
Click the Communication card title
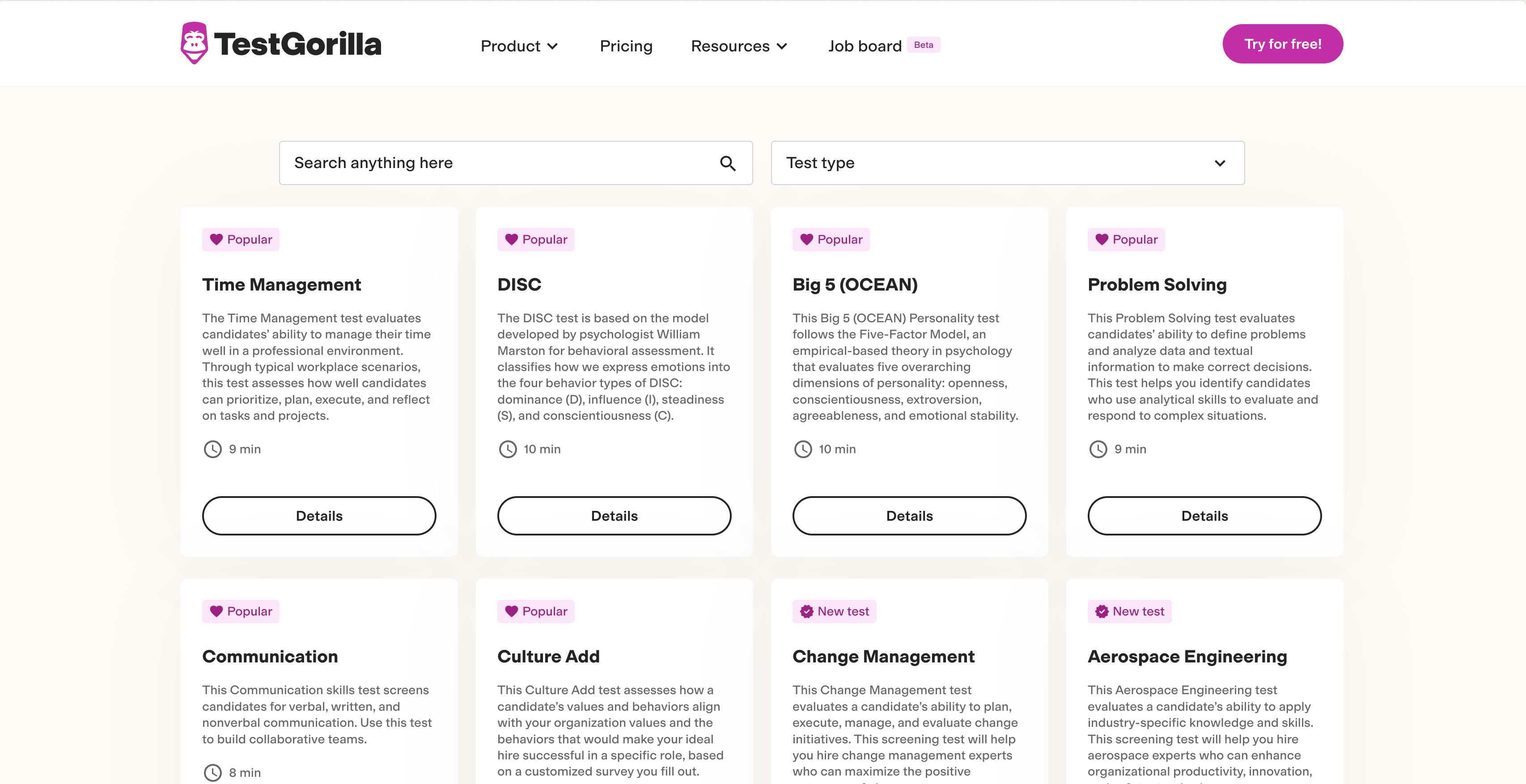tap(270, 657)
